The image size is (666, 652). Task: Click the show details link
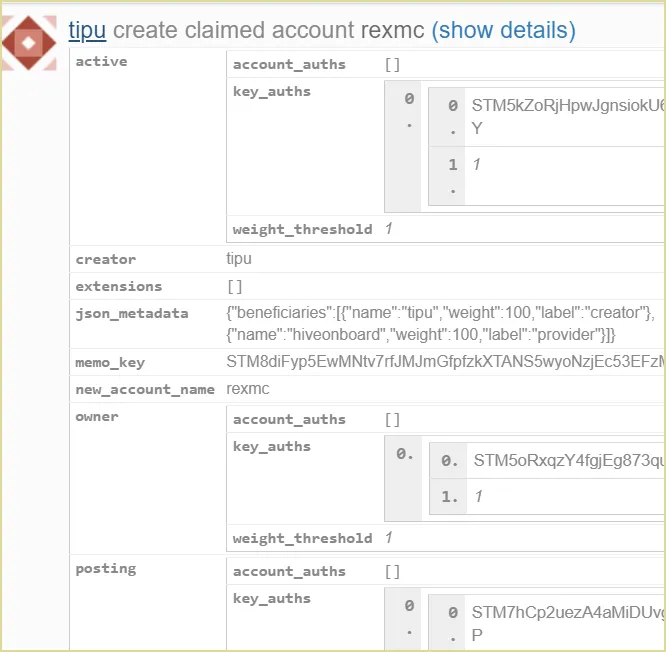click(503, 31)
